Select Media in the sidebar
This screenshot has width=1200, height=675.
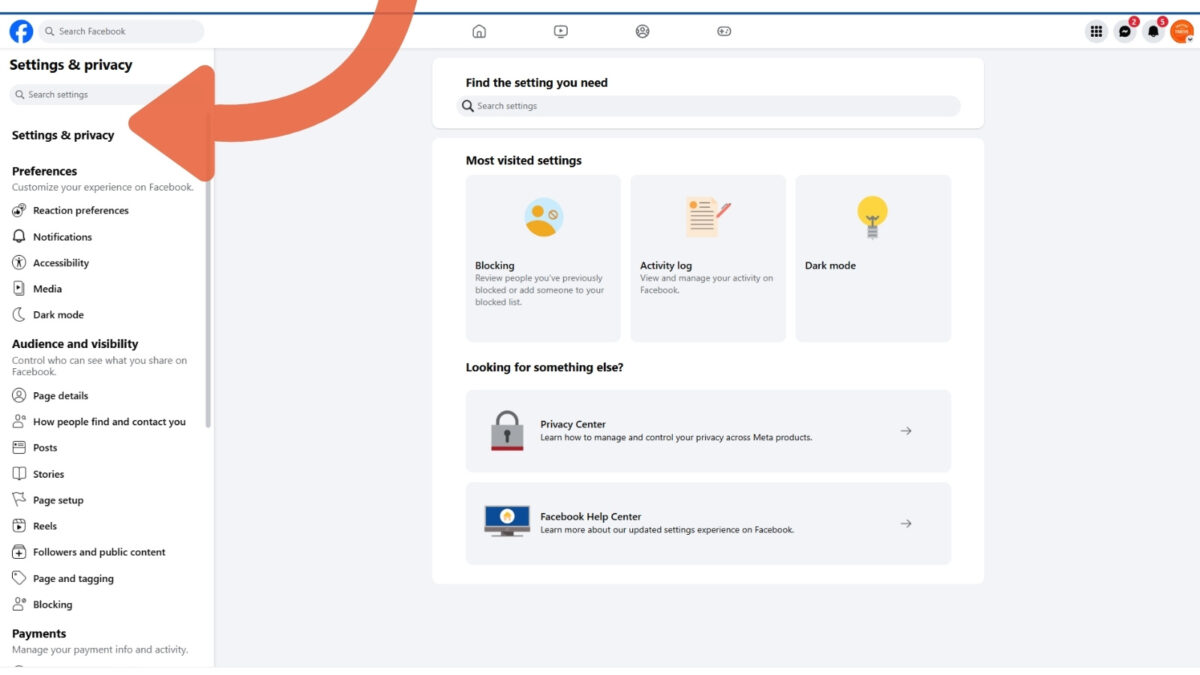pyautogui.click(x=47, y=289)
